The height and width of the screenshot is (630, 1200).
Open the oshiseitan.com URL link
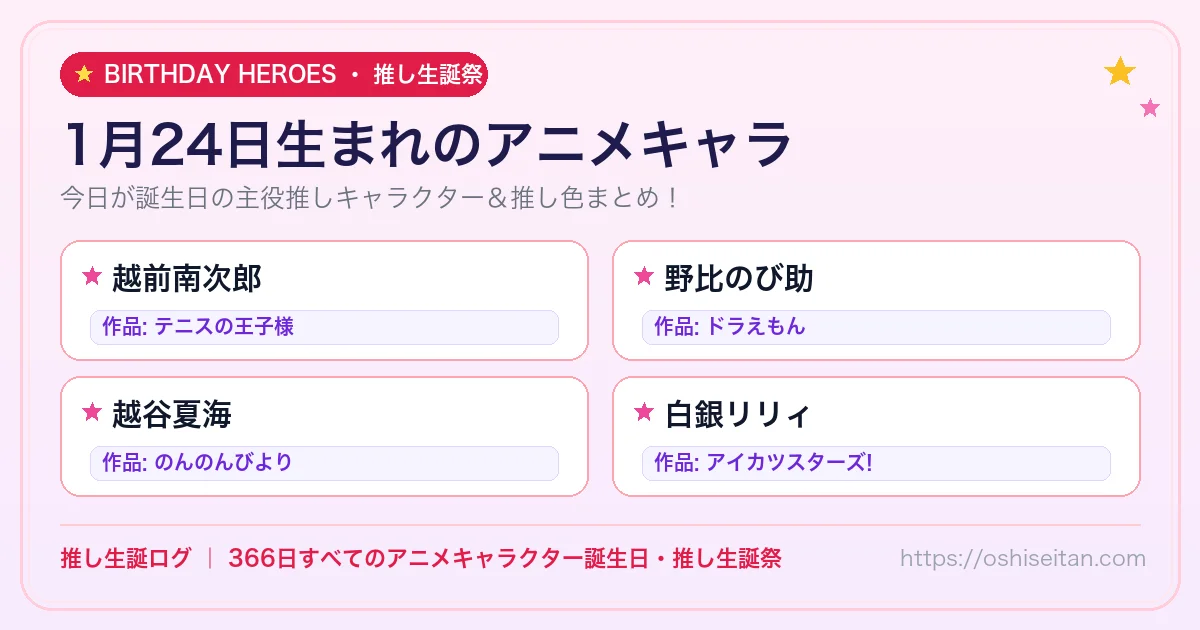1023,558
